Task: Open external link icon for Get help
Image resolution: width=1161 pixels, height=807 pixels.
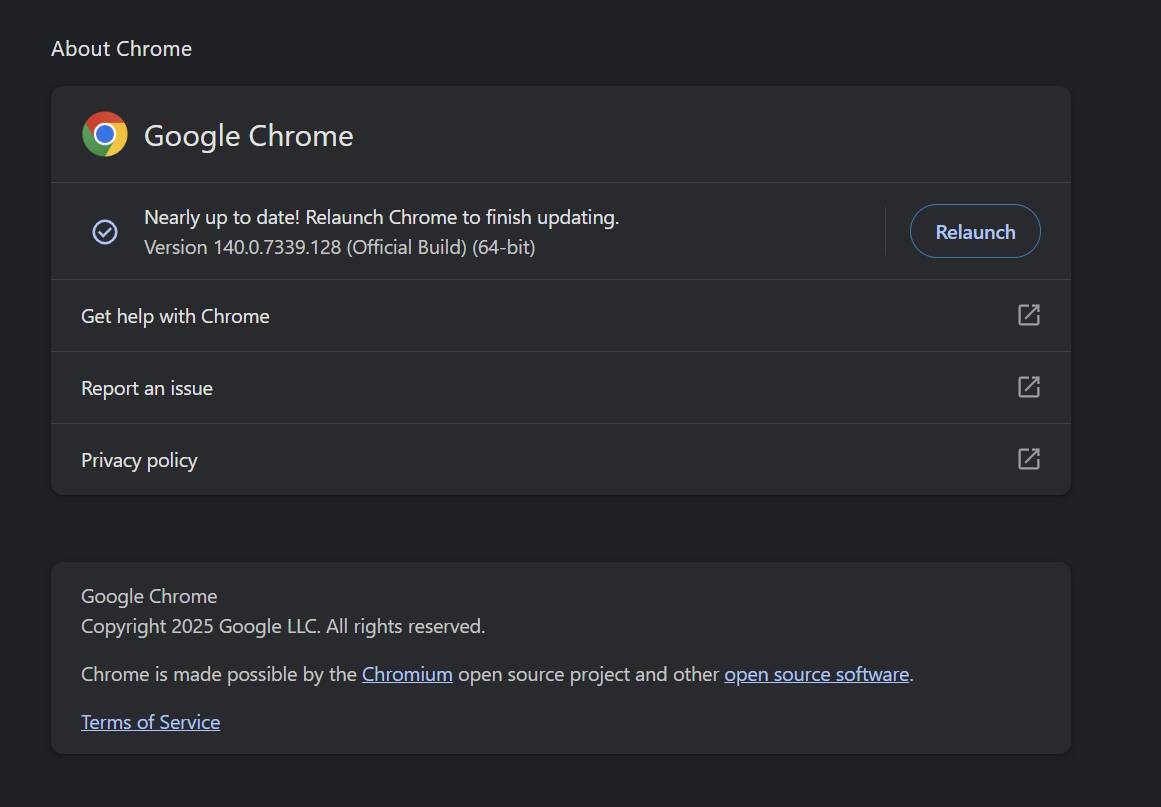Action: [x=1028, y=315]
